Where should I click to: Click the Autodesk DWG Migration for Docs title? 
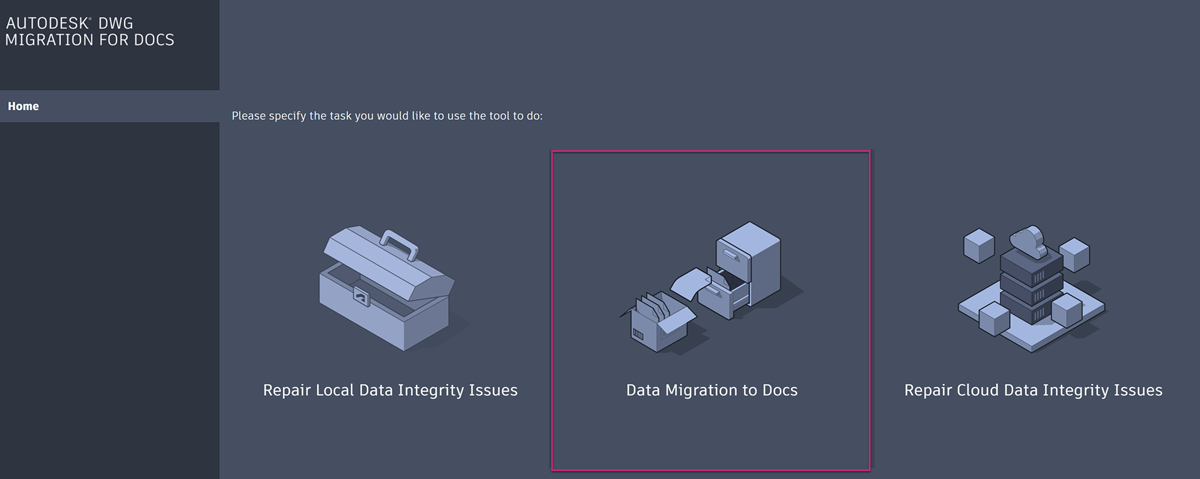90,30
